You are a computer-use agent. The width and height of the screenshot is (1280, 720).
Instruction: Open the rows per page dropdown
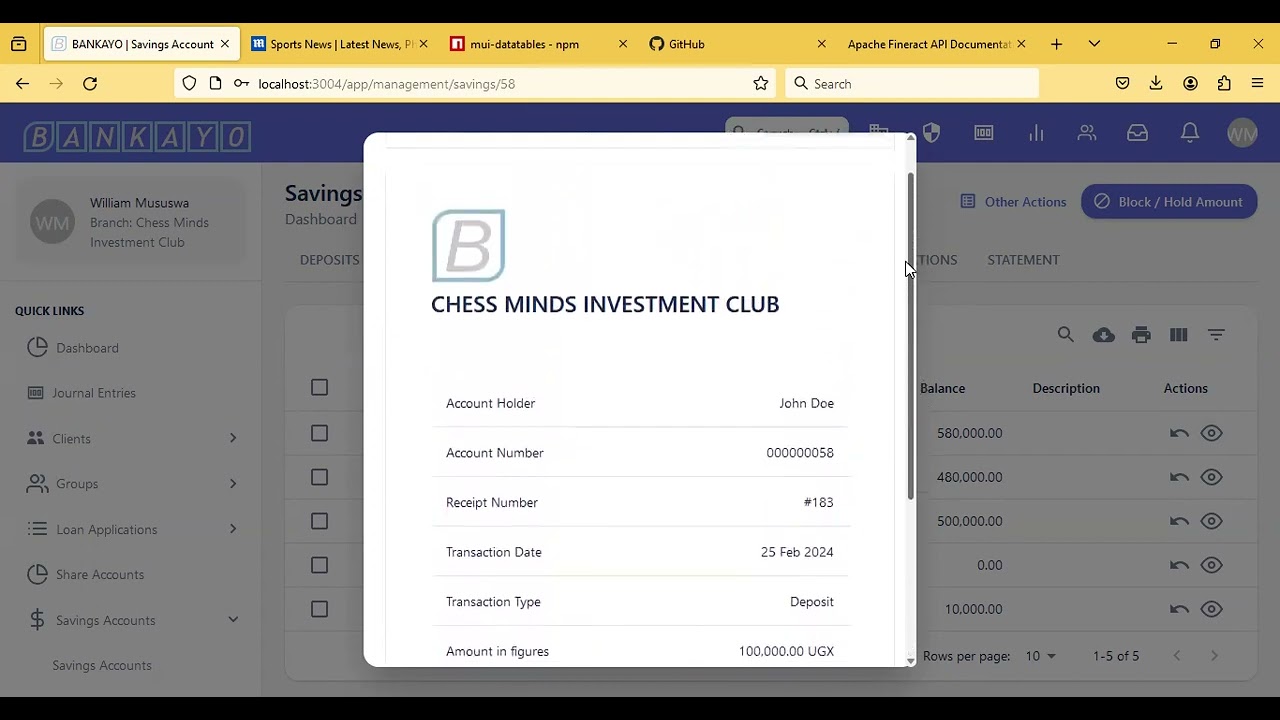(1040, 656)
